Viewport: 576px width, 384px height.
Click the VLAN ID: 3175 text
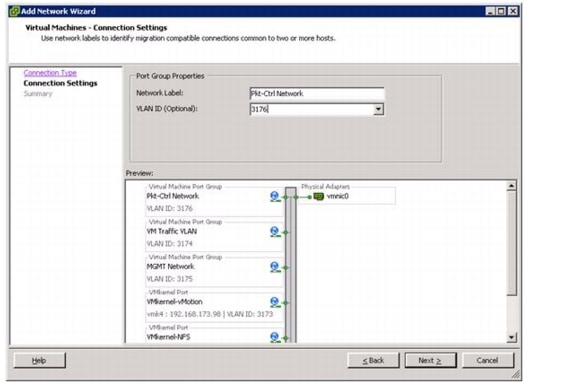tap(170, 279)
